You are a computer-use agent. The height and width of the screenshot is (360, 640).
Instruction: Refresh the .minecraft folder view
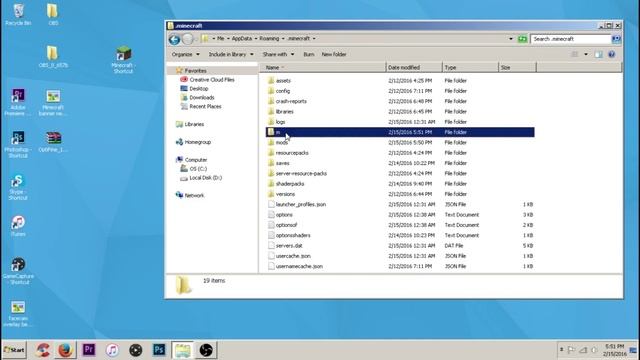point(522,39)
